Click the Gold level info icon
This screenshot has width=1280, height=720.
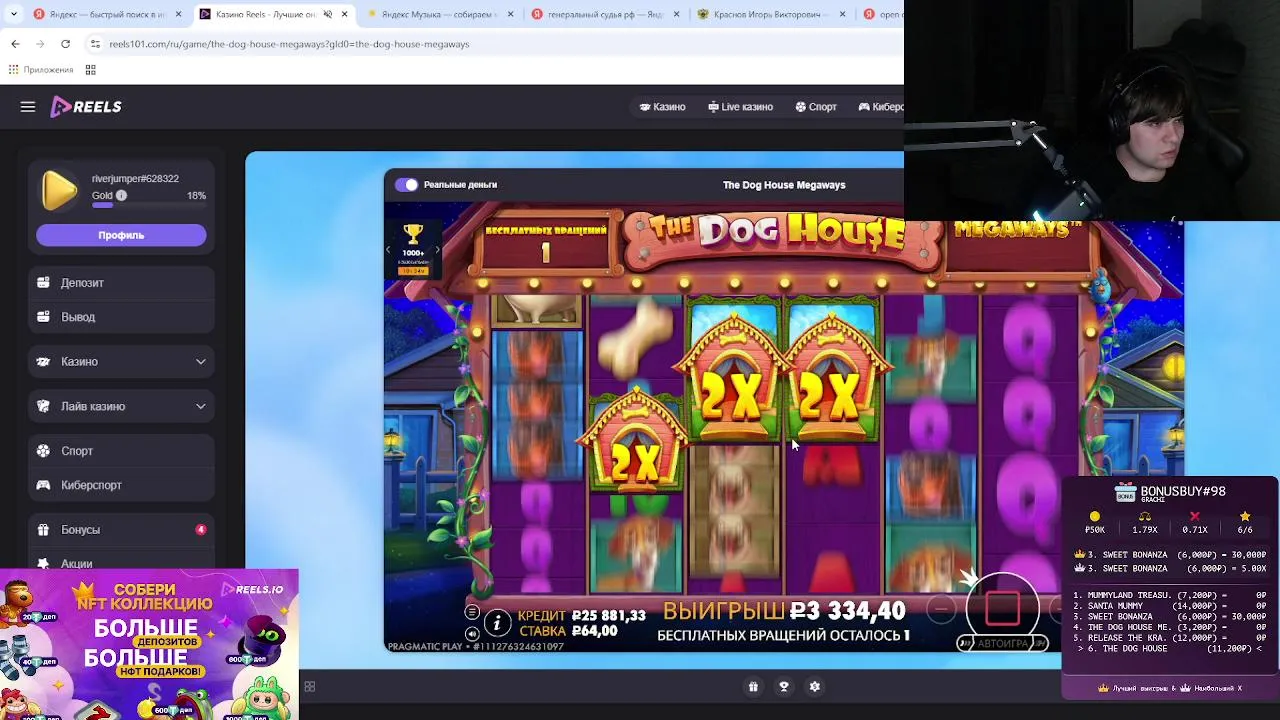pyautogui.click(x=121, y=196)
